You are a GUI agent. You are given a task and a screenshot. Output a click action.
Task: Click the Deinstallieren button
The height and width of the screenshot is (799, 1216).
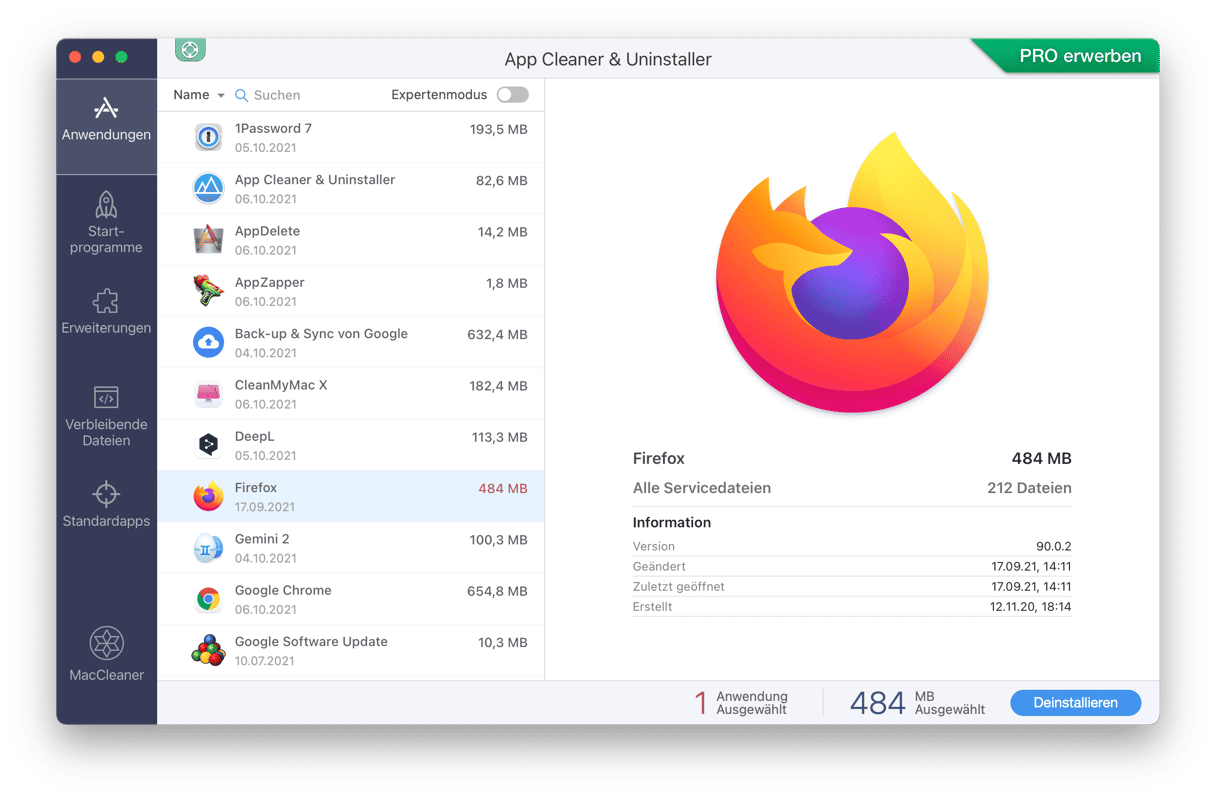point(1076,703)
